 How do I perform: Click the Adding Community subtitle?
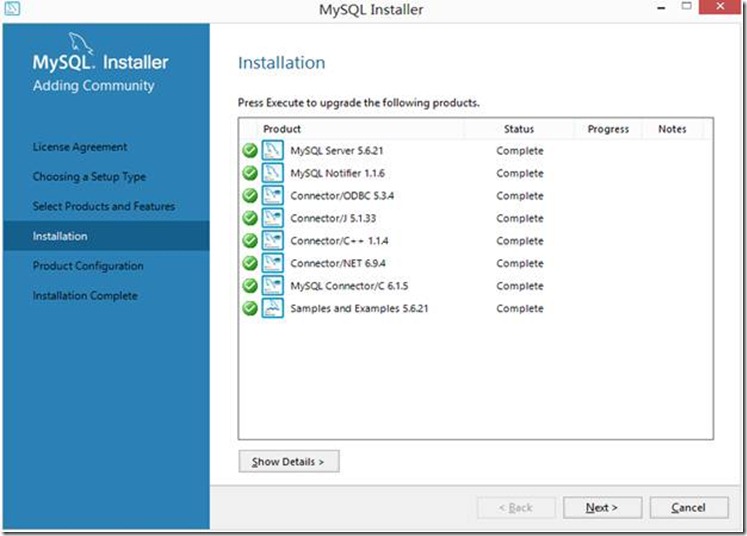click(x=93, y=86)
